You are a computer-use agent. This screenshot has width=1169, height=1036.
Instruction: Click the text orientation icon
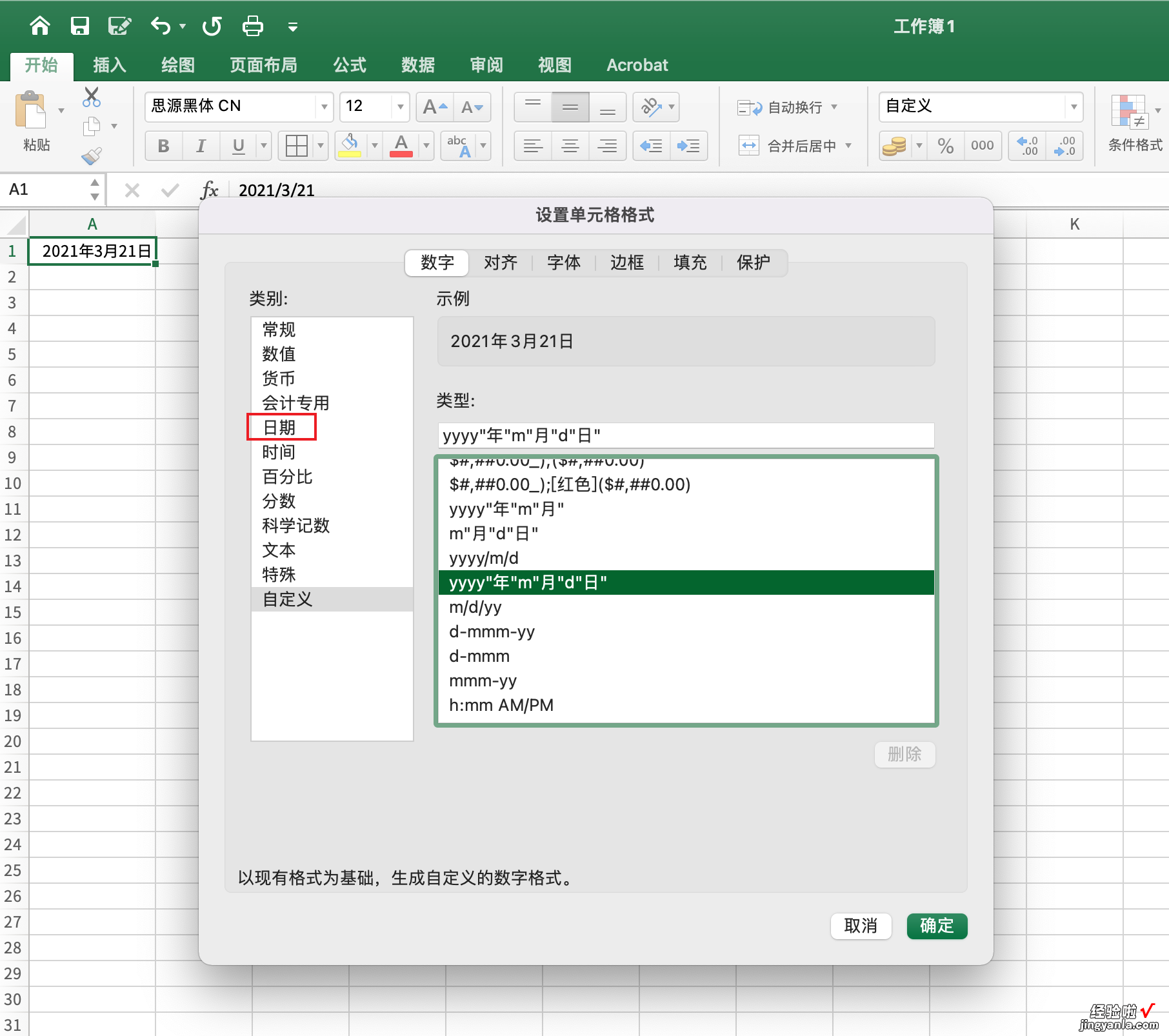(x=651, y=107)
